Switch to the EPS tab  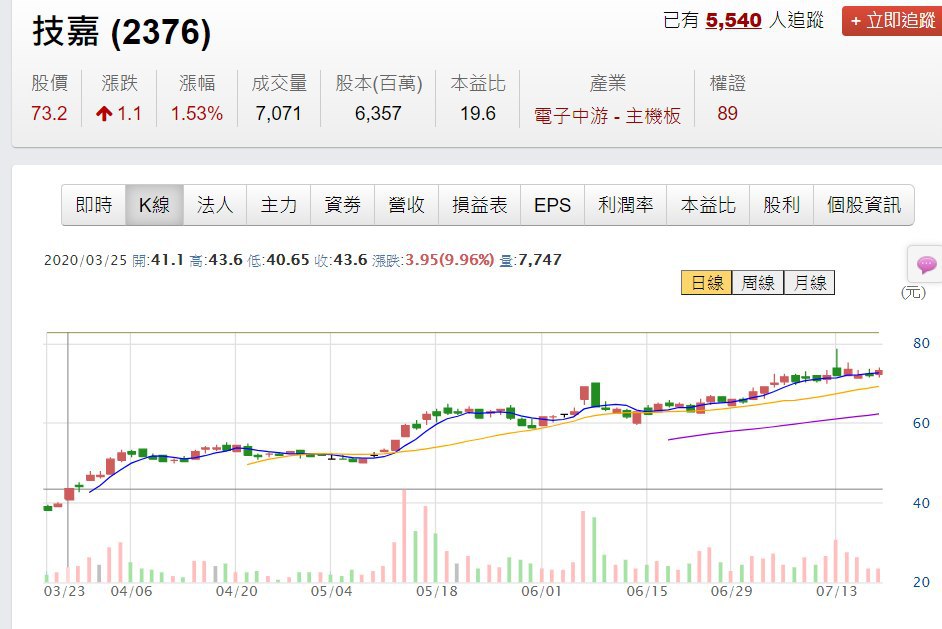click(552, 205)
